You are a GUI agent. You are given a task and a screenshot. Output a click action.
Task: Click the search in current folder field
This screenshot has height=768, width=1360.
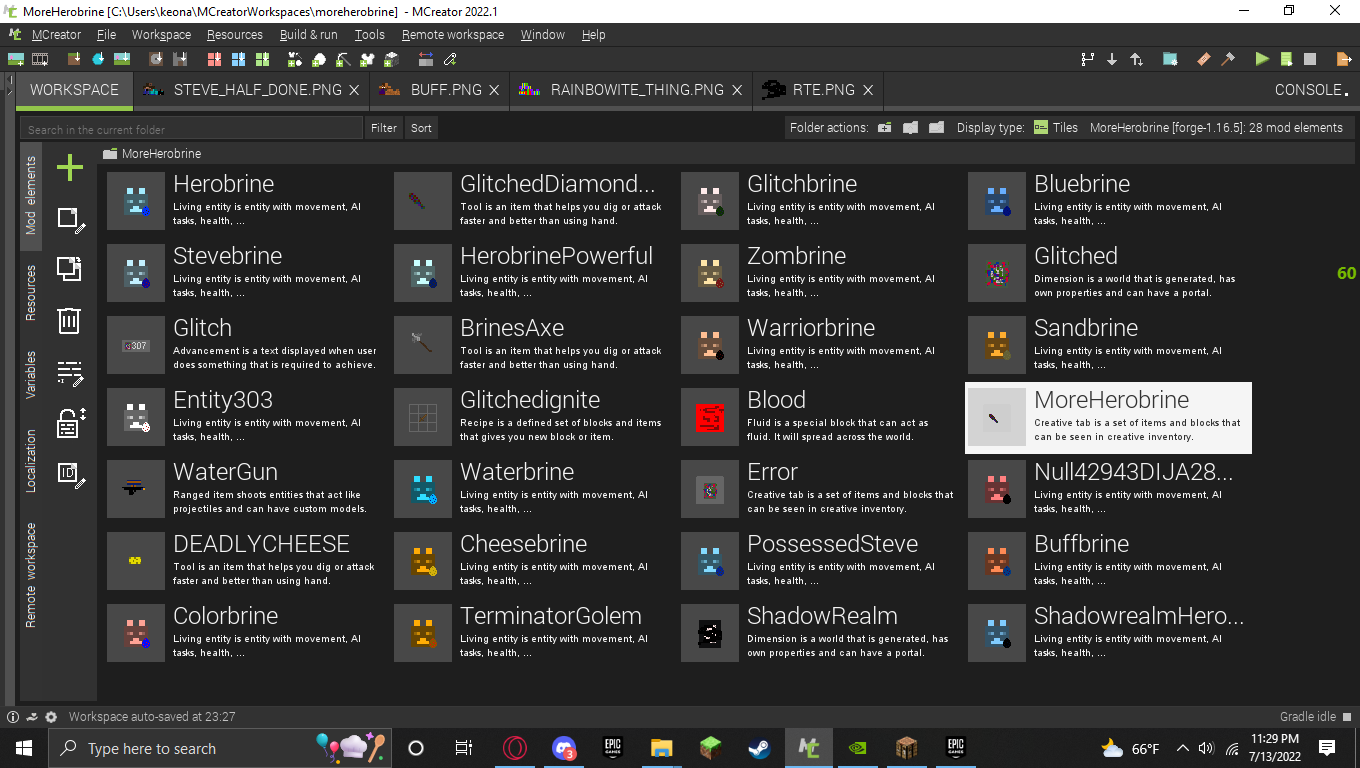point(191,128)
